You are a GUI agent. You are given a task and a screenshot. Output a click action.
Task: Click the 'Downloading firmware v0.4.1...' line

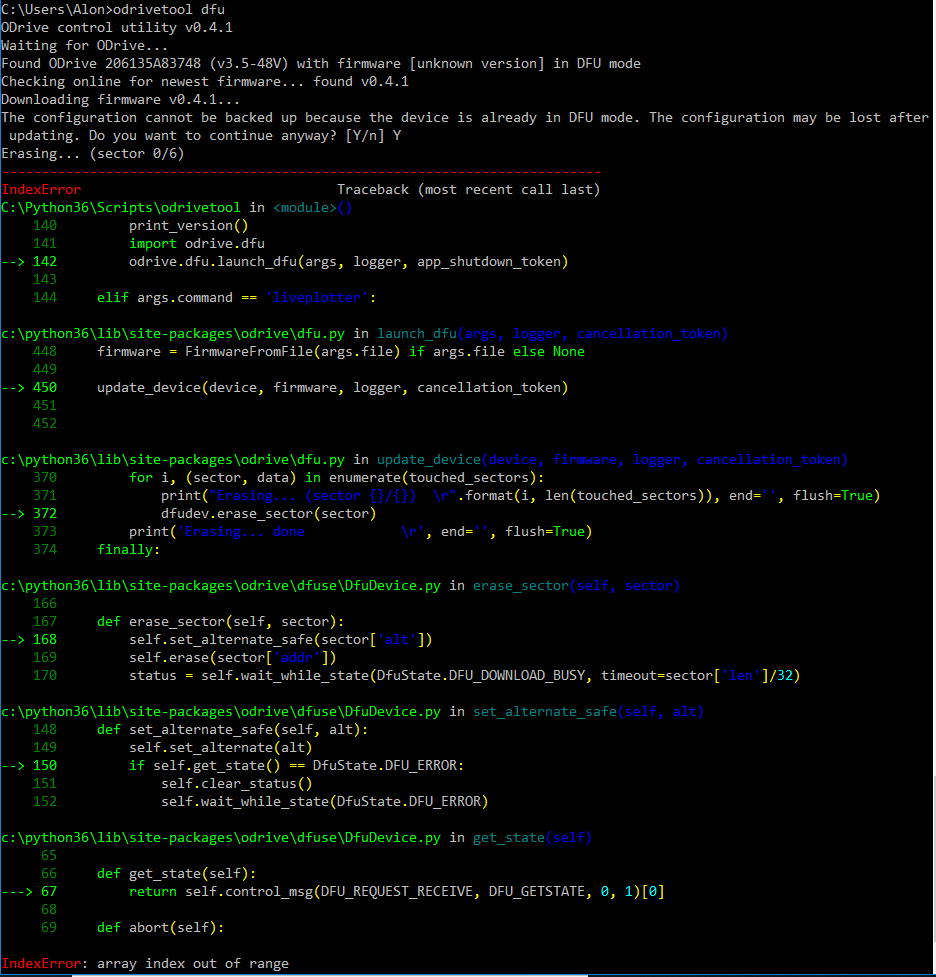click(x=120, y=100)
